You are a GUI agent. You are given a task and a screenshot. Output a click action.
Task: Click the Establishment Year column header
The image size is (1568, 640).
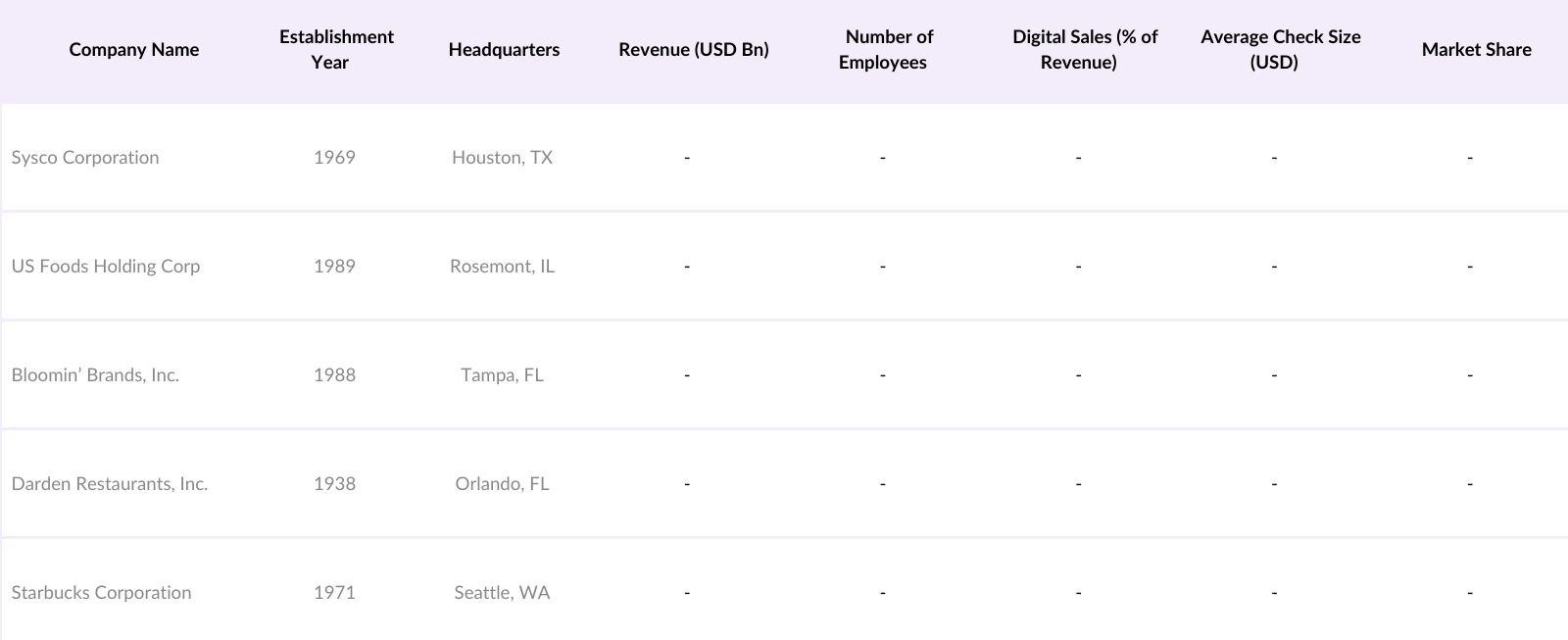click(335, 50)
